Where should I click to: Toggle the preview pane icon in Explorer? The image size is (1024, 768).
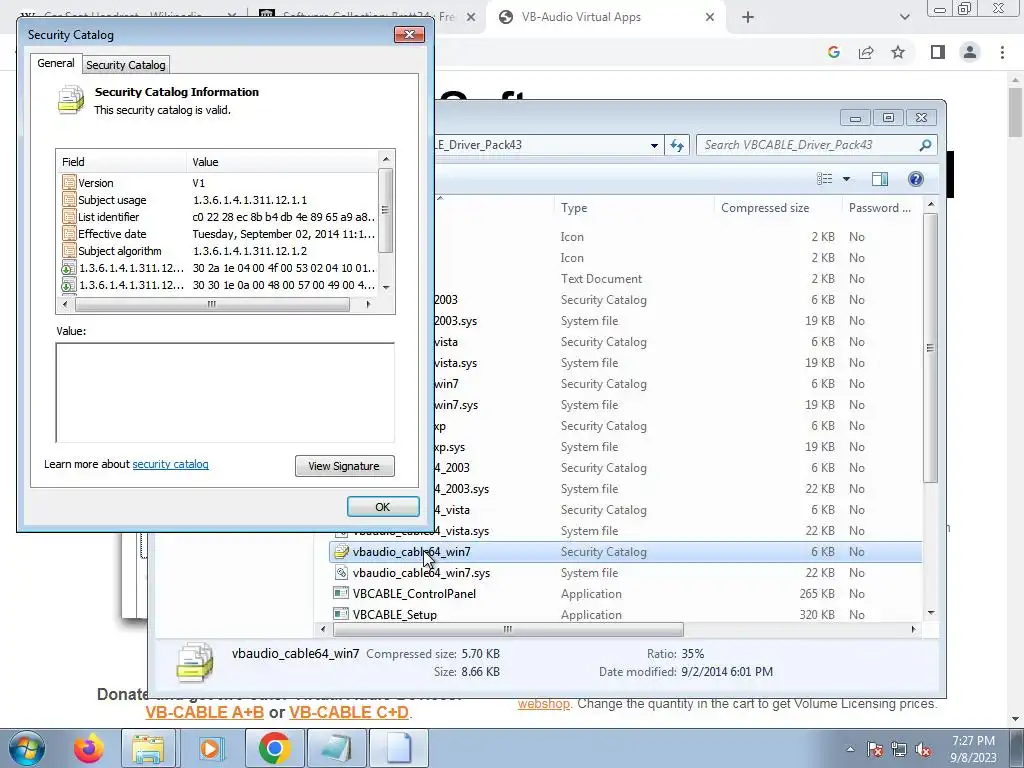(x=880, y=179)
